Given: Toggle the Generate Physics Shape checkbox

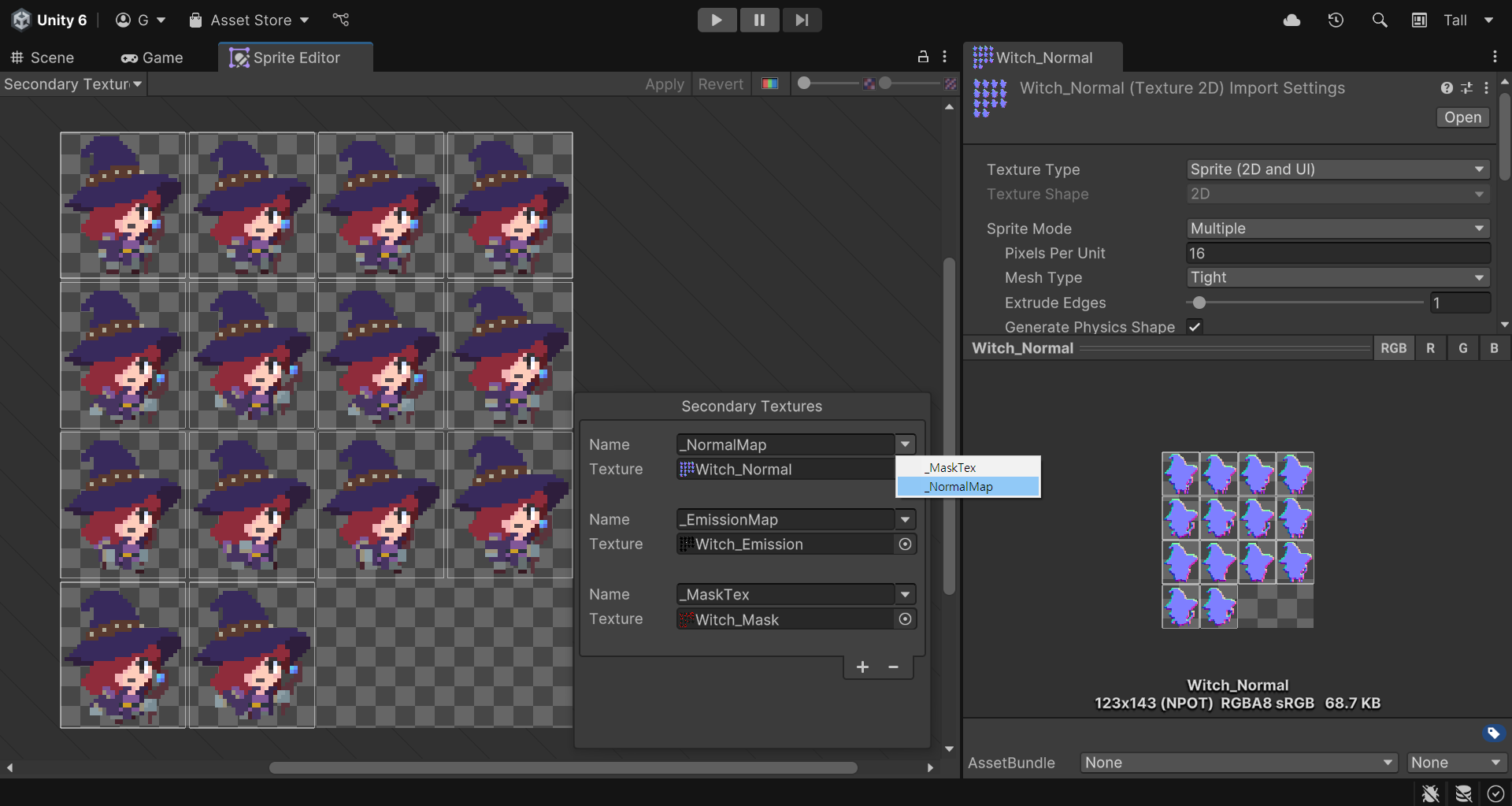Looking at the screenshot, I should click(x=1195, y=327).
